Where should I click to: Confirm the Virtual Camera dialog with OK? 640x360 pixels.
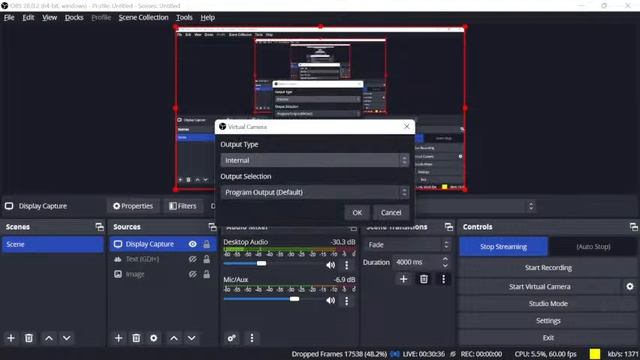point(357,212)
